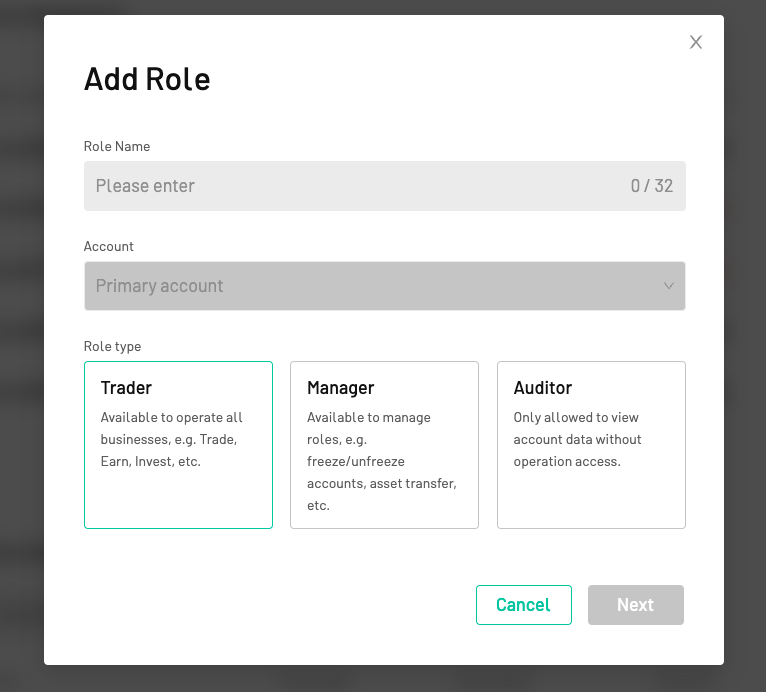Click 'Available to manage roles' description text

tap(382, 461)
